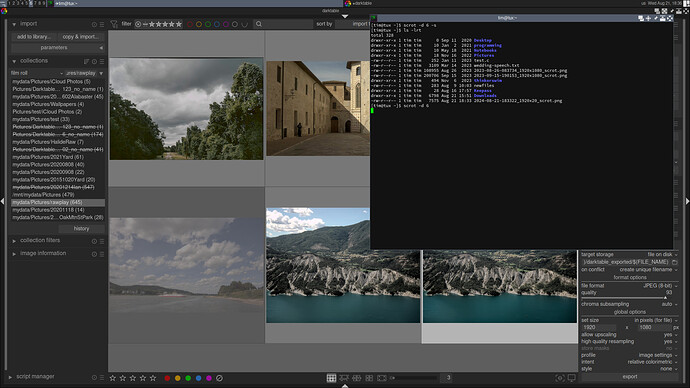The height and width of the screenshot is (388, 690).
Task: Click the stormy sky trees thumbnail
Action: coord(186,109)
